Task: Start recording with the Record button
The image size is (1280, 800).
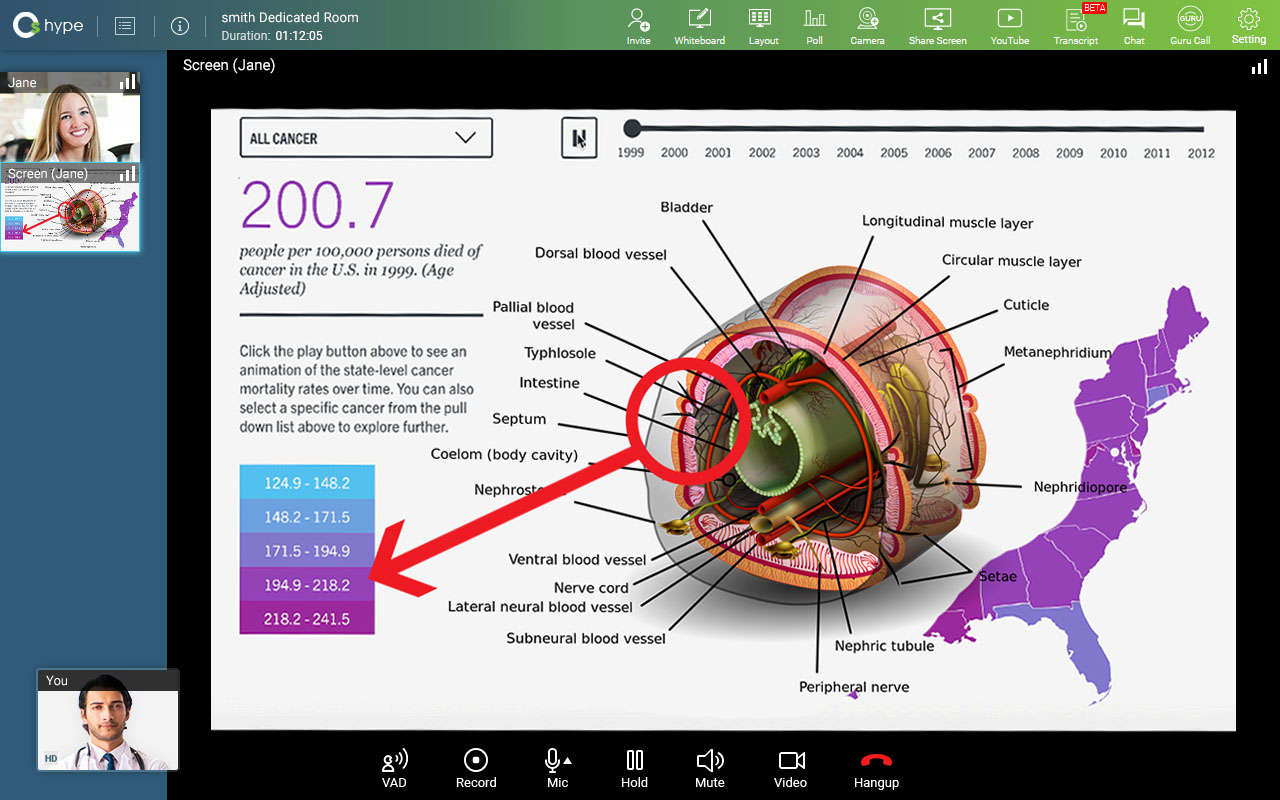Action: (x=476, y=768)
